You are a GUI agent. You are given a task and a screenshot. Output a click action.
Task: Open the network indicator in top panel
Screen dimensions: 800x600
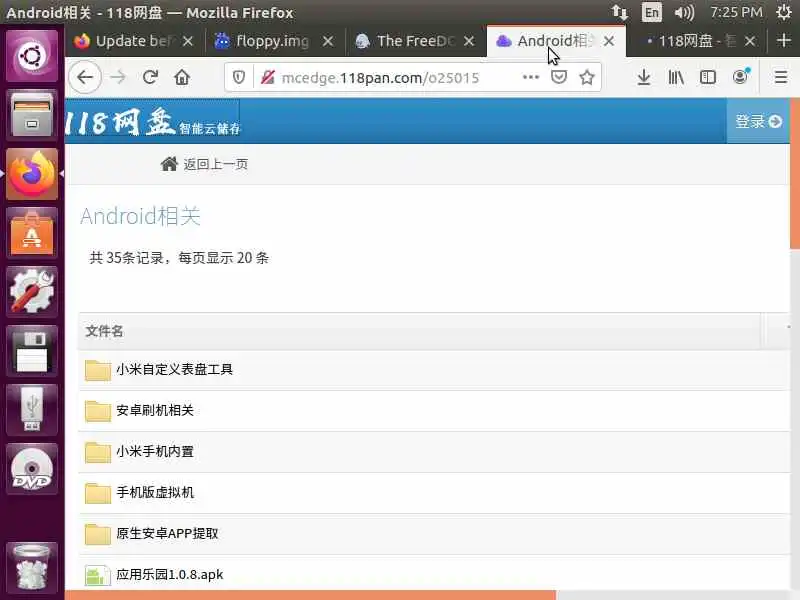click(x=620, y=12)
